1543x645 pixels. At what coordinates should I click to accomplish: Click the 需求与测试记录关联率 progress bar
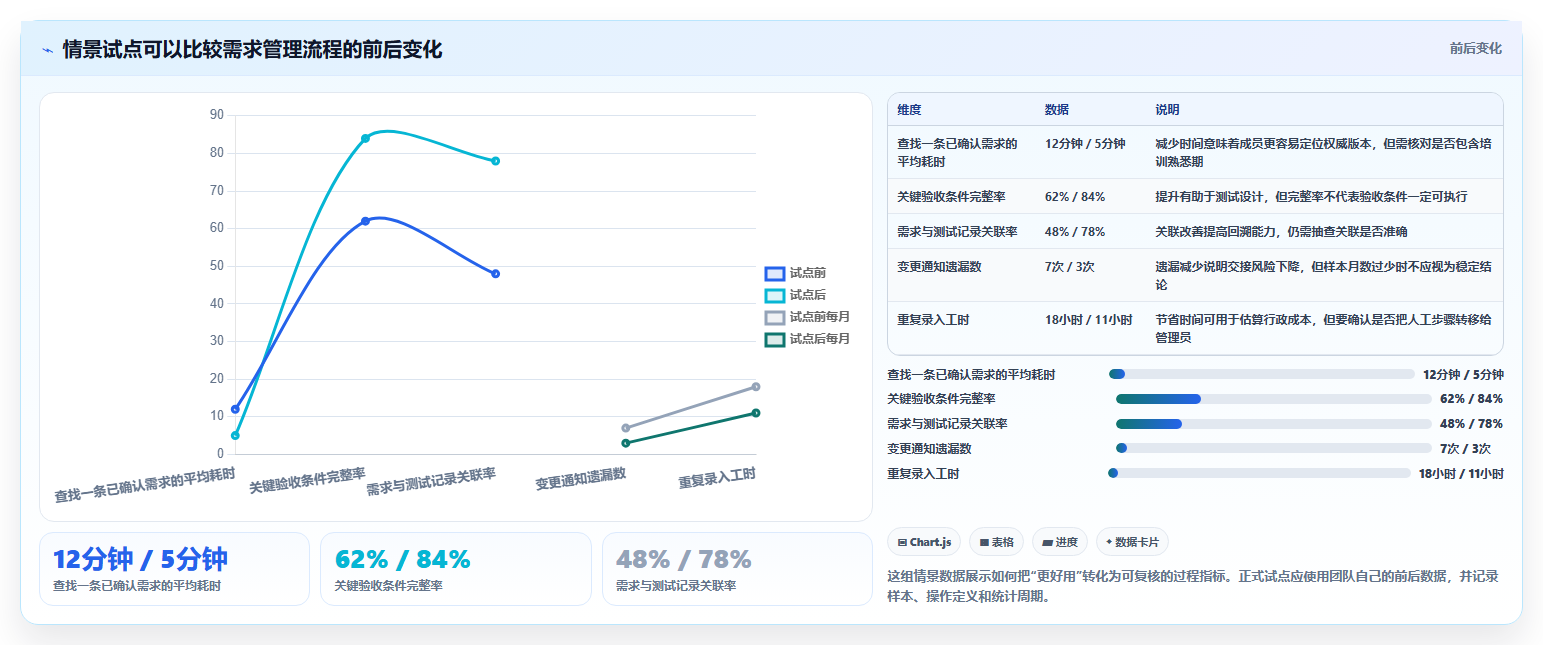1273,424
